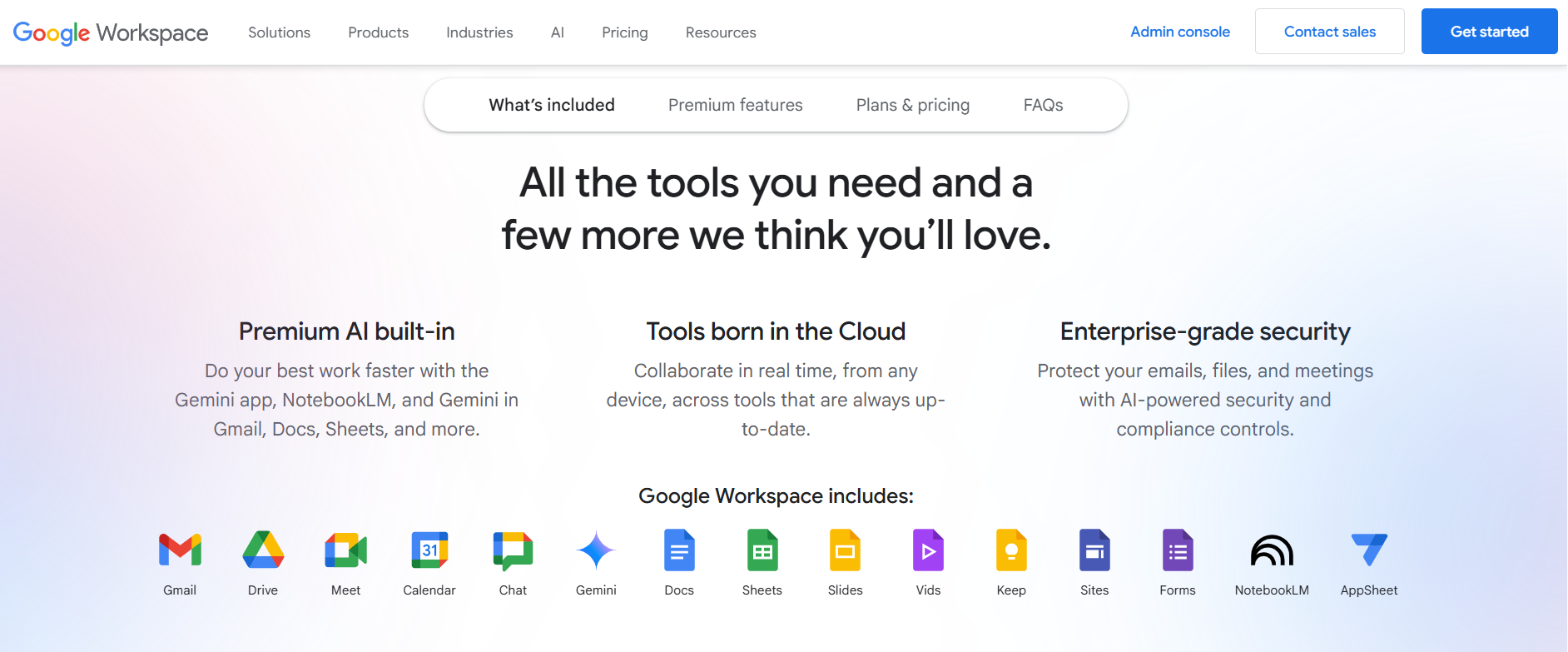
Task: Click the AI nav item
Action: click(x=558, y=32)
